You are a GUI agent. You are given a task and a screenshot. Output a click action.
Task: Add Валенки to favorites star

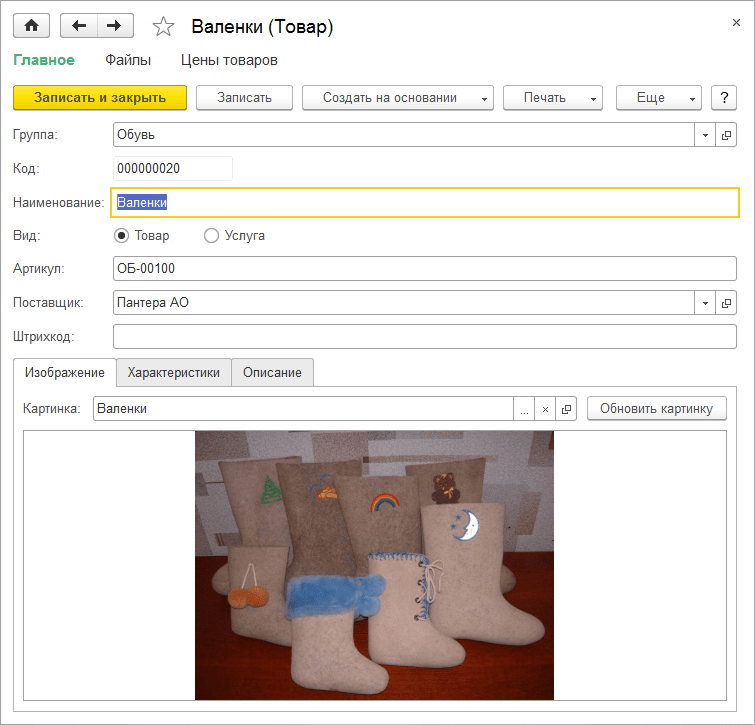pos(163,26)
